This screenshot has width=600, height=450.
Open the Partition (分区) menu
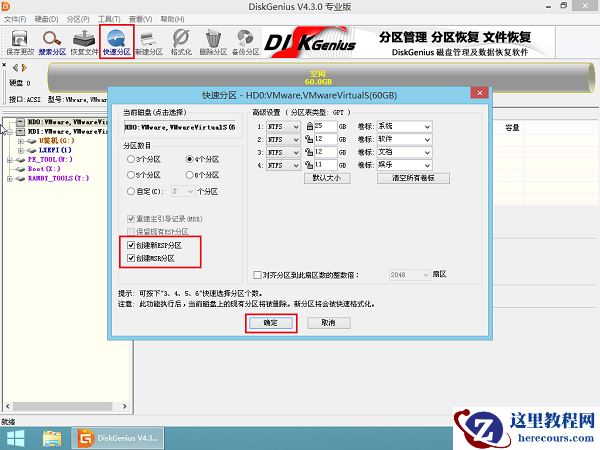pyautogui.click(x=78, y=19)
